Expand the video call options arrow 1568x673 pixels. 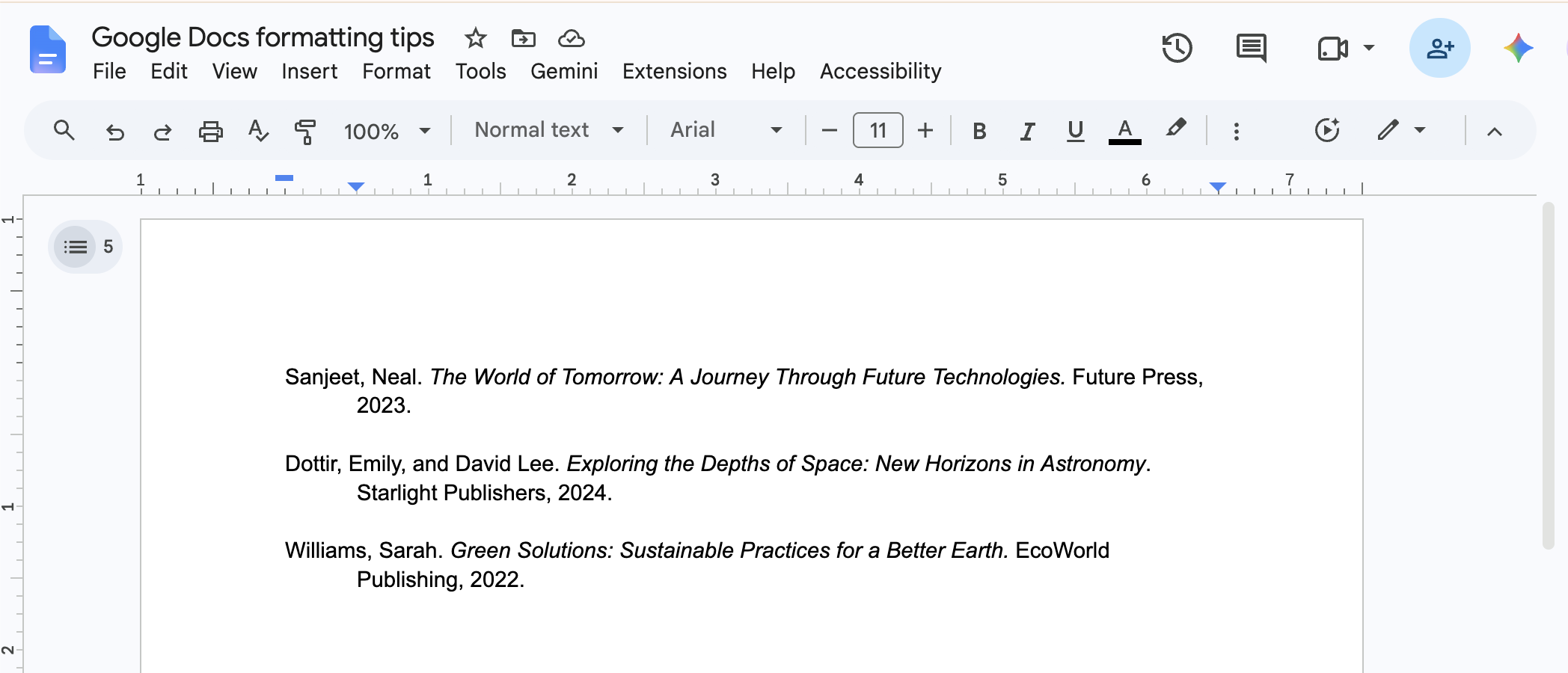click(1369, 48)
